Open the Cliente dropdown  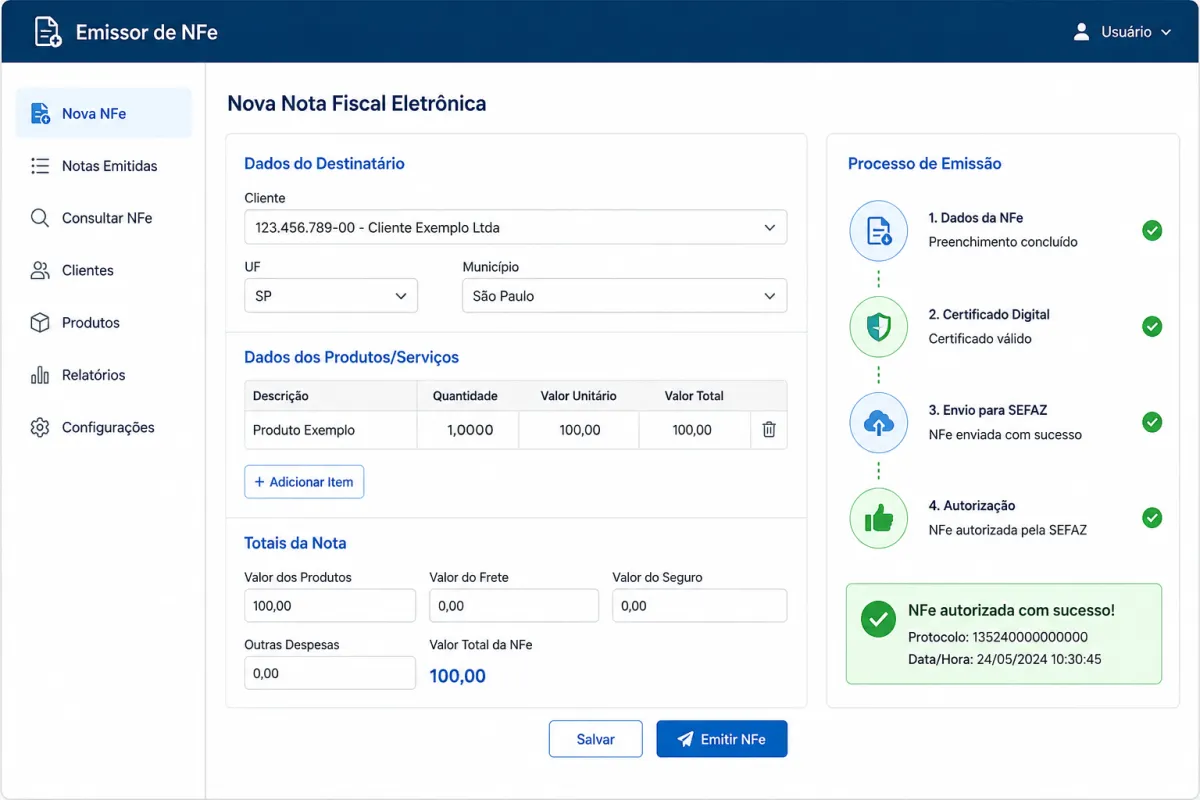[x=515, y=227]
